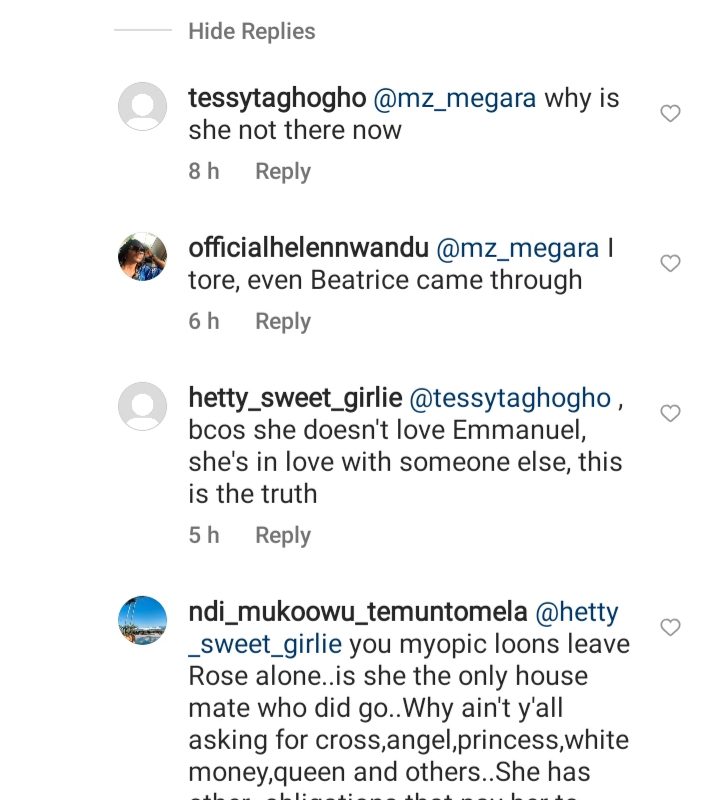Image resolution: width=720 pixels, height=800 pixels.
Task: Open tessytaghogho username link
Action: [x=276, y=99]
